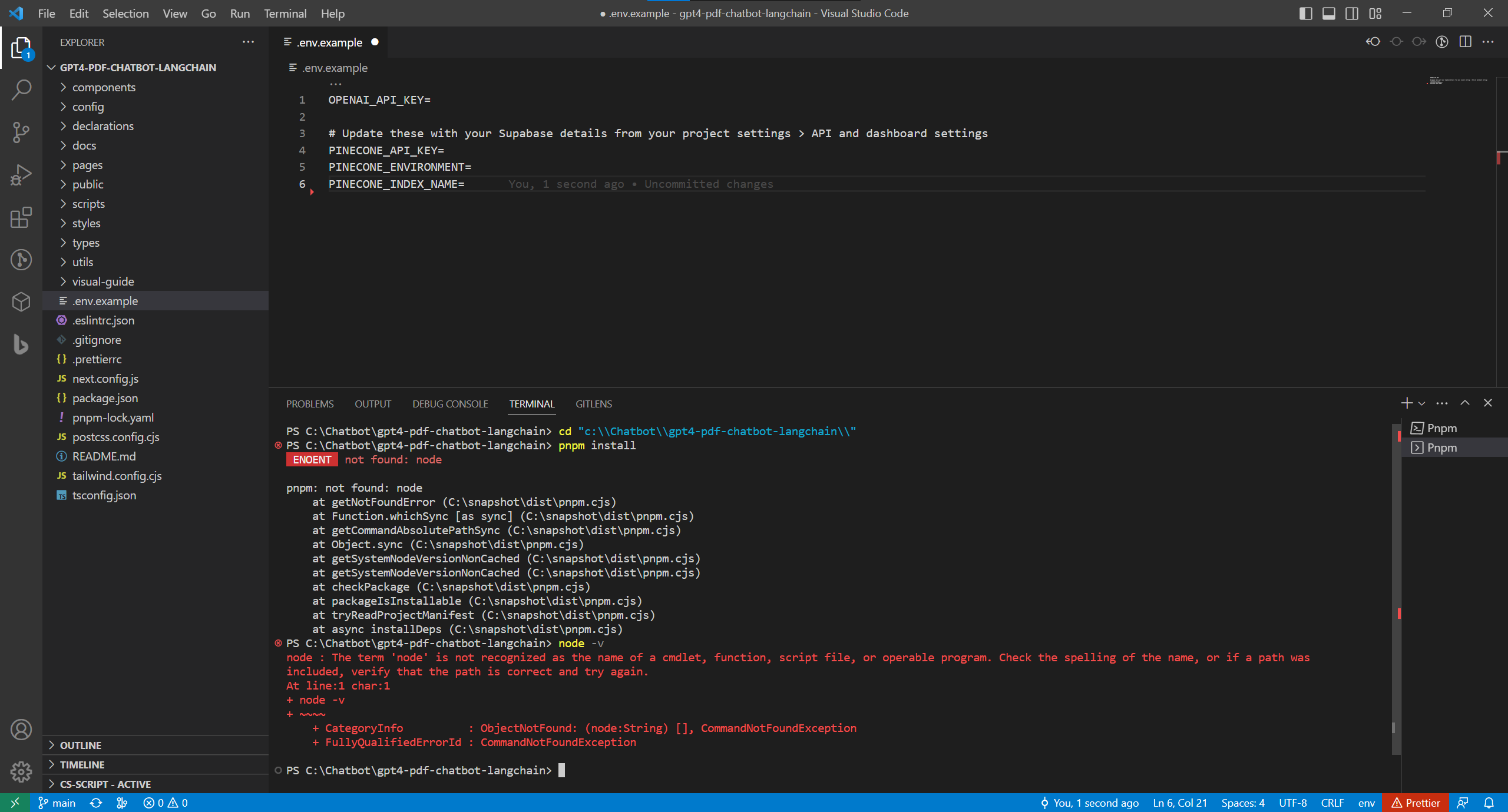
Task: Switch to the PROBLEMS tab
Action: [309, 404]
